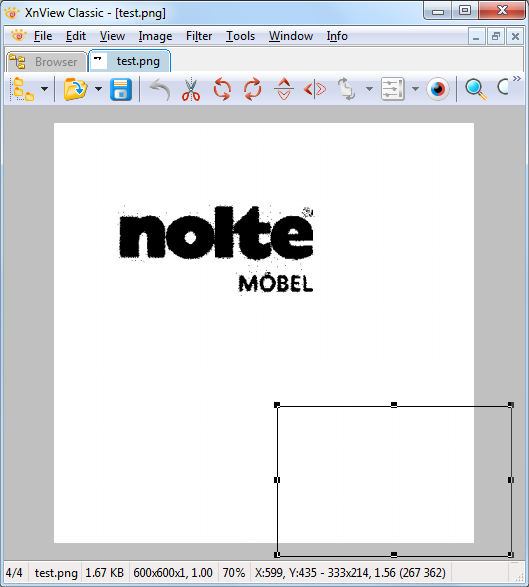Click the 4/4 file index status
Image resolution: width=529 pixels, height=587 pixels.
(x=14, y=573)
